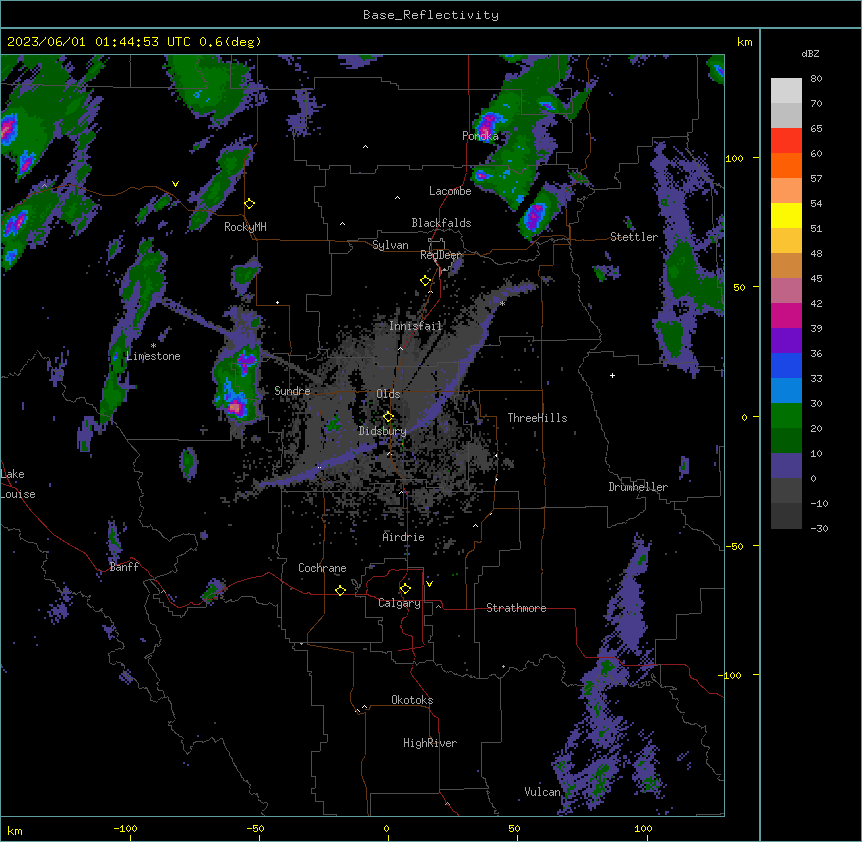
Task: Click the -50 tick on the bottom axis
Action: pos(255,828)
